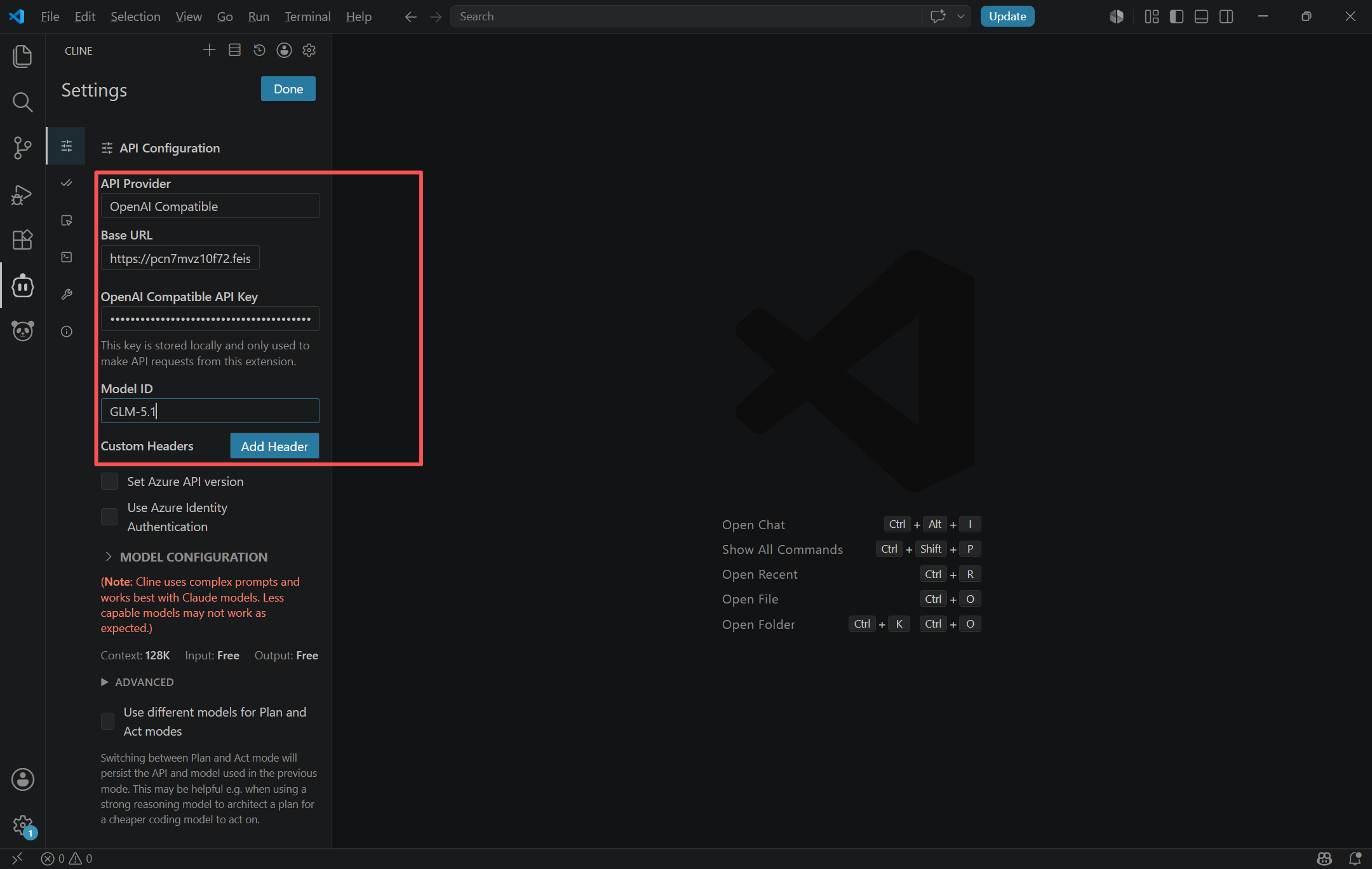Click the VS Code logo in title bar
This screenshot has height=869, width=1372.
pos(17,17)
